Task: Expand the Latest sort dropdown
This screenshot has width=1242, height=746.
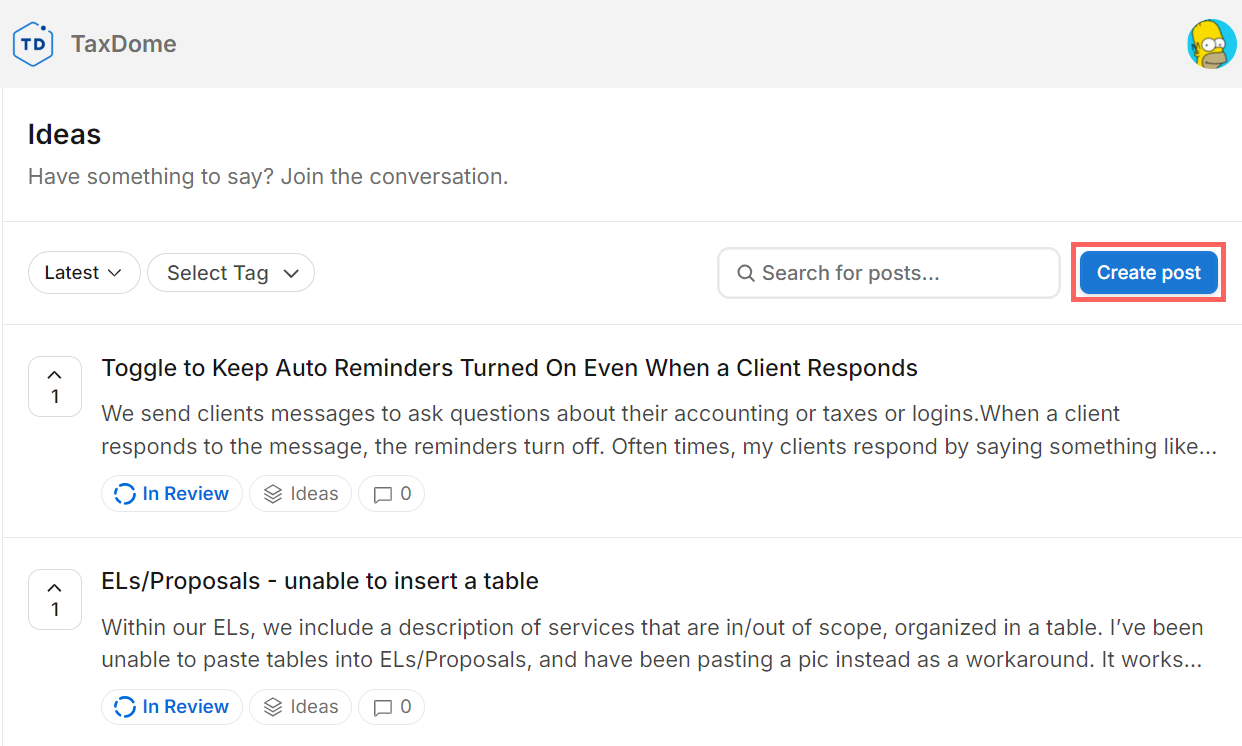Action: click(x=84, y=273)
